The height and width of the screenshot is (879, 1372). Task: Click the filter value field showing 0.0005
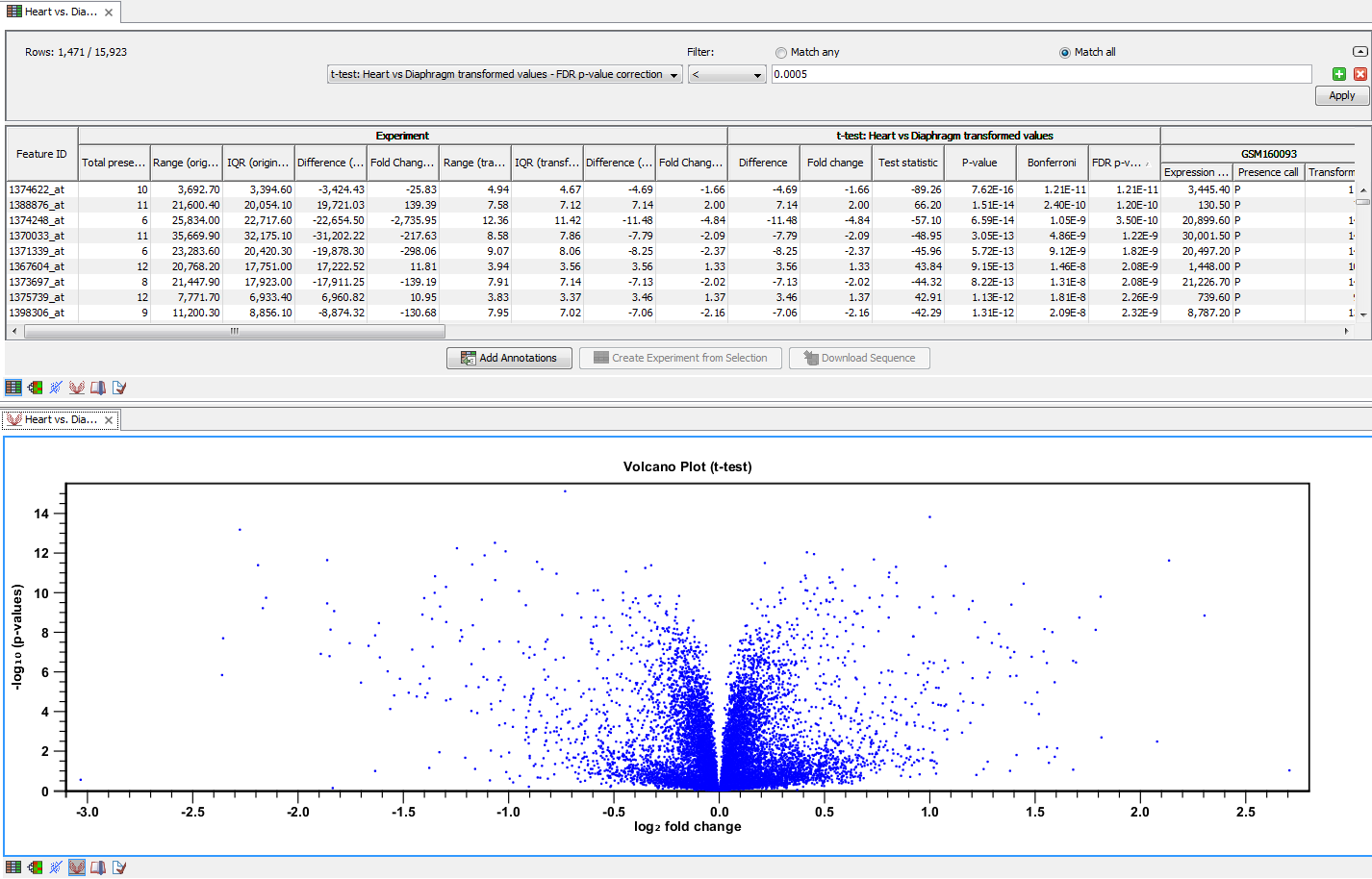click(1039, 74)
